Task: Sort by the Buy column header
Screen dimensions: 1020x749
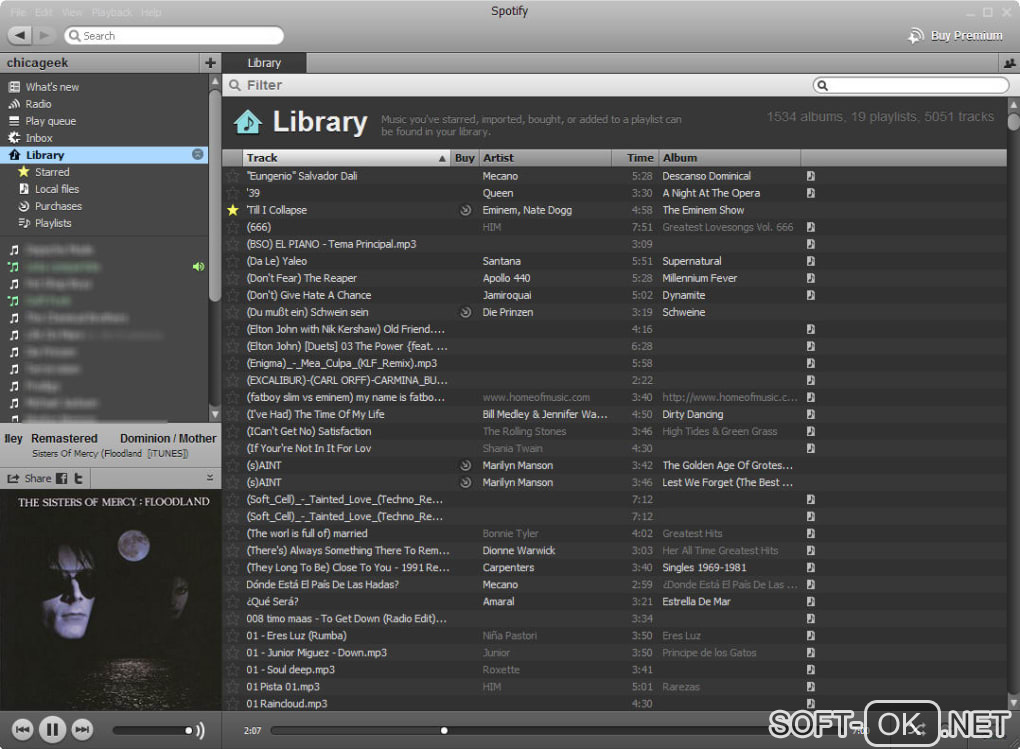Action: tap(464, 157)
